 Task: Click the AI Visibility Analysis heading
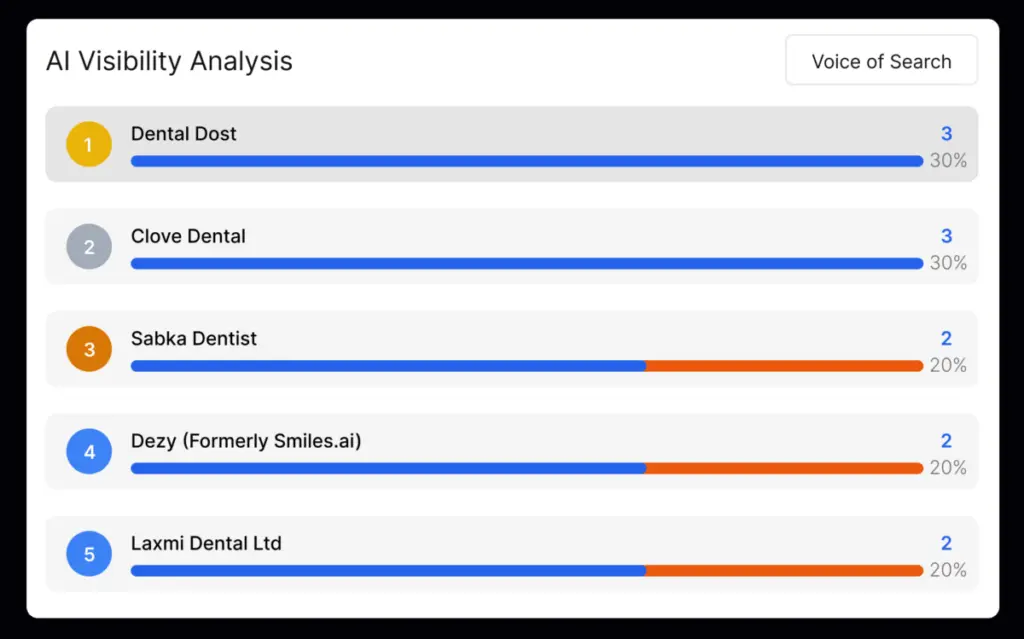pyautogui.click(x=168, y=61)
